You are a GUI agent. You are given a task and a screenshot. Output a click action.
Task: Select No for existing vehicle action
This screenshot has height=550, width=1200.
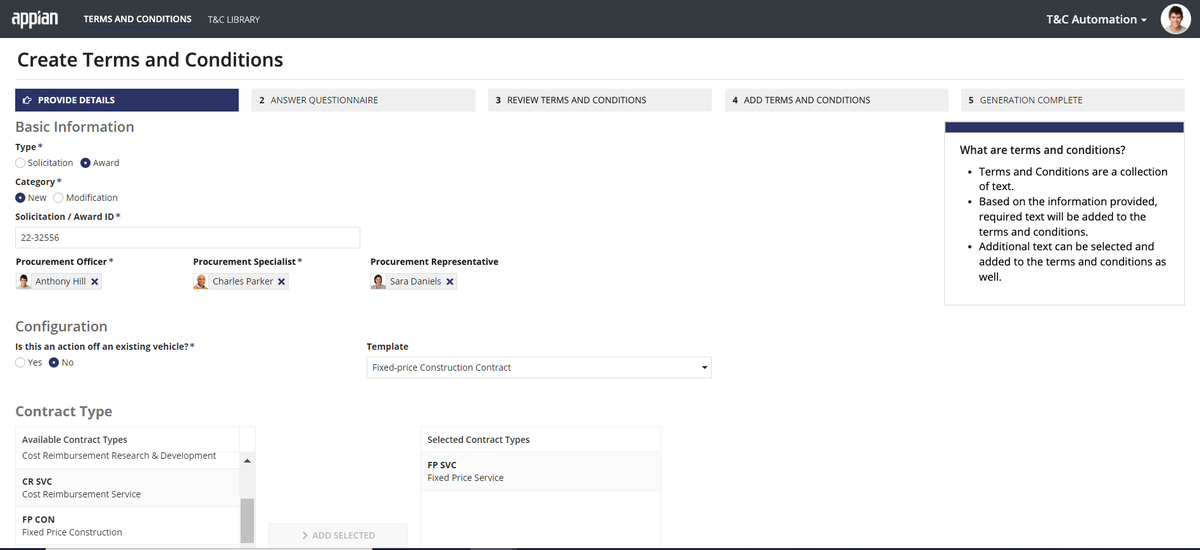click(x=54, y=363)
